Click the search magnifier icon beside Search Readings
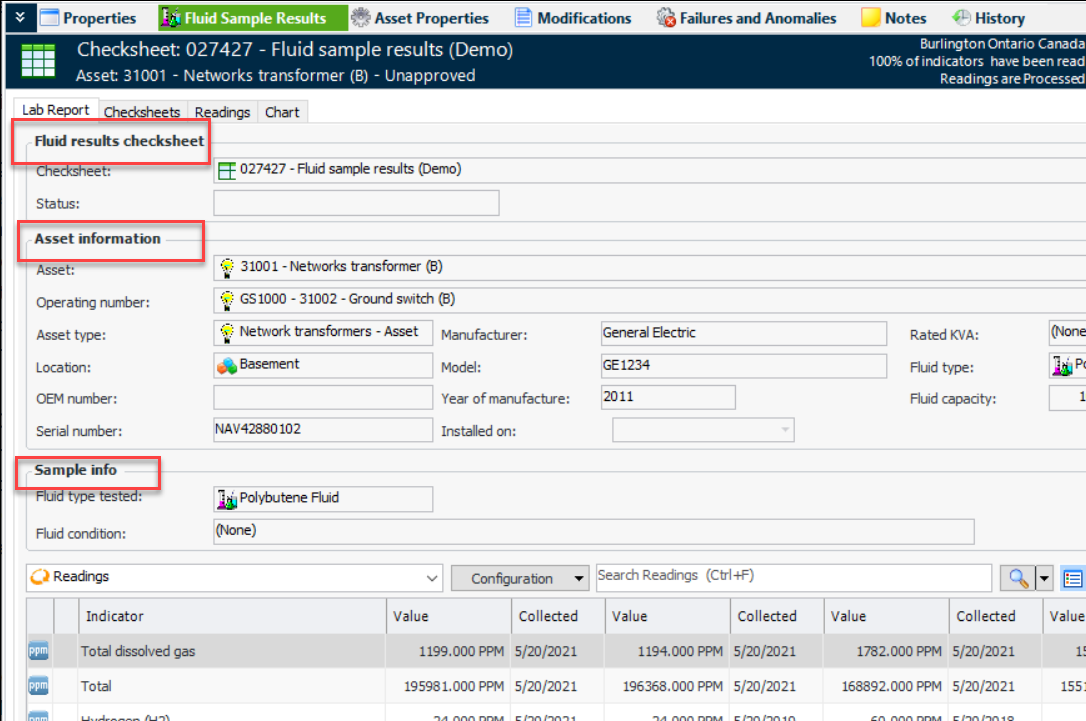Screen dimensions: 1086x721 pyautogui.click(x=1017, y=578)
